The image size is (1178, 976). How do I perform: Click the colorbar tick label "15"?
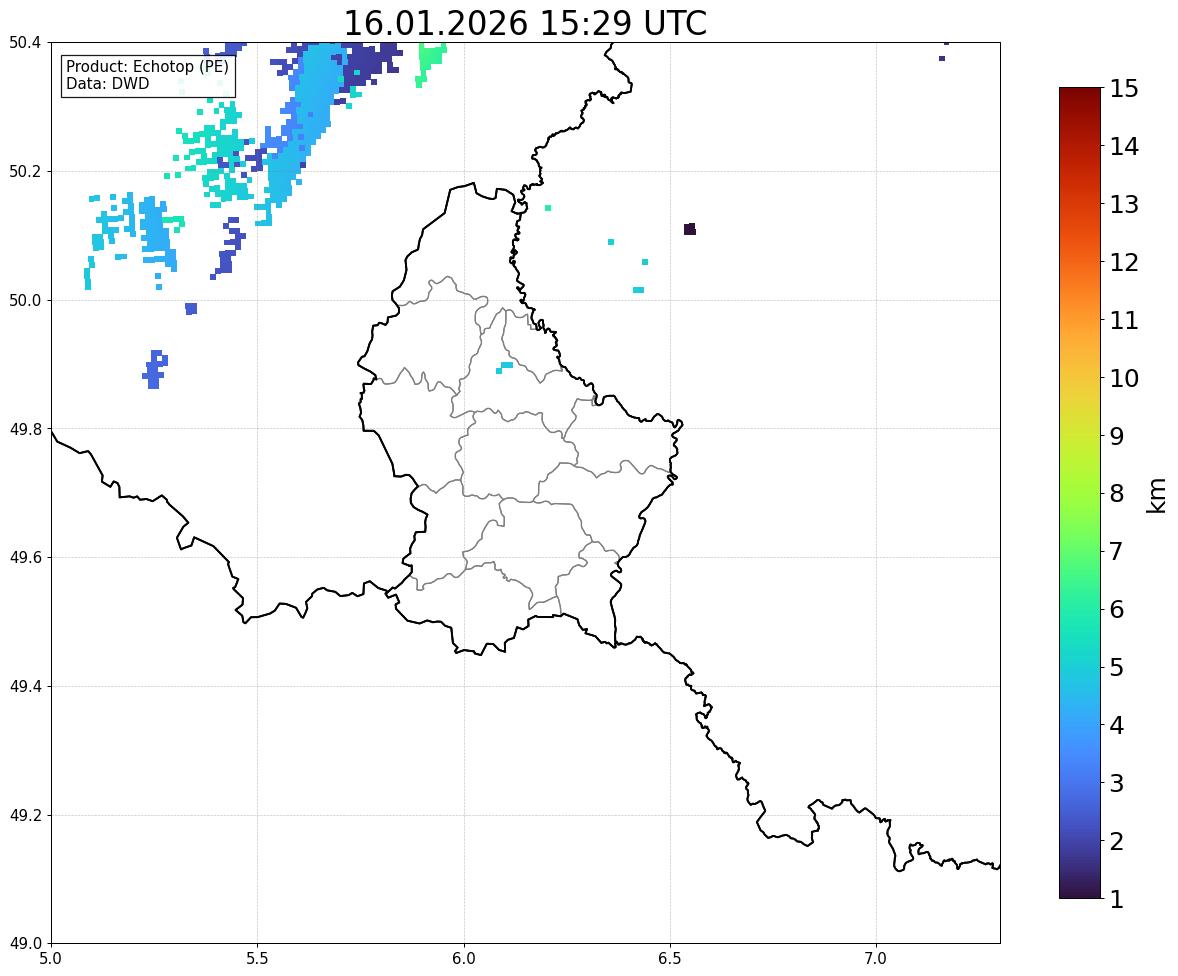[x=1124, y=89]
